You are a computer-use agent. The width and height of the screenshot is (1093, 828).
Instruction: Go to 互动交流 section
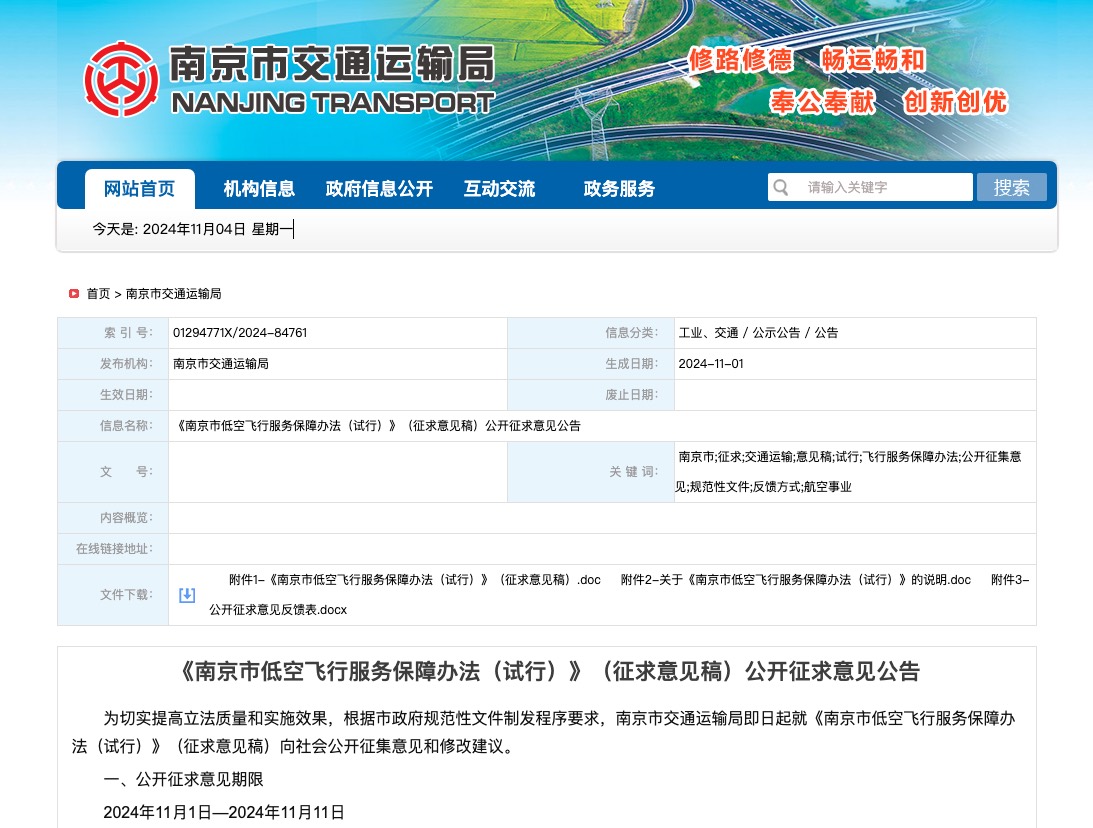pyautogui.click(x=499, y=189)
